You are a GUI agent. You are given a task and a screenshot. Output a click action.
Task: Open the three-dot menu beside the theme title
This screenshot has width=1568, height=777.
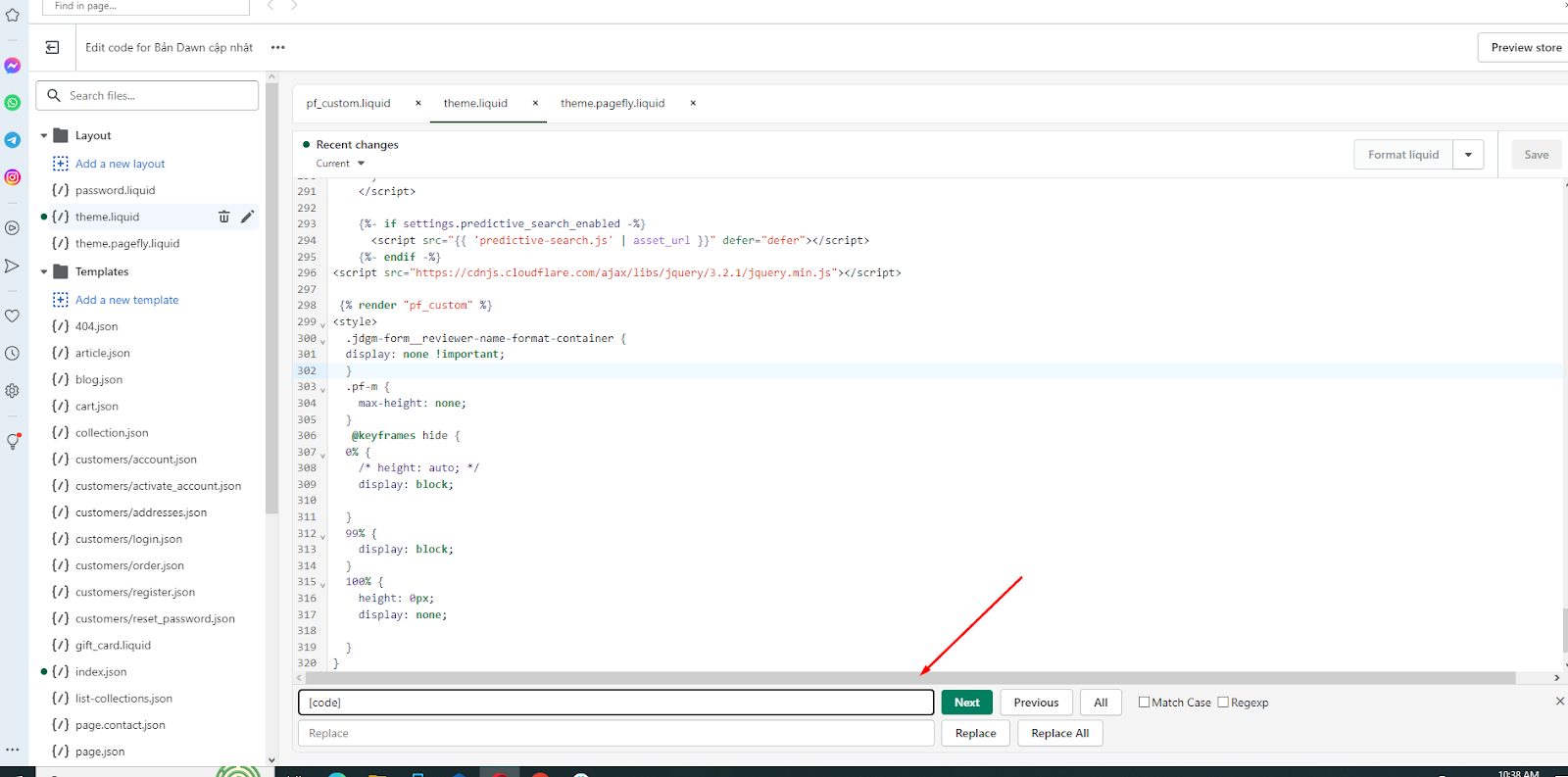coord(278,47)
